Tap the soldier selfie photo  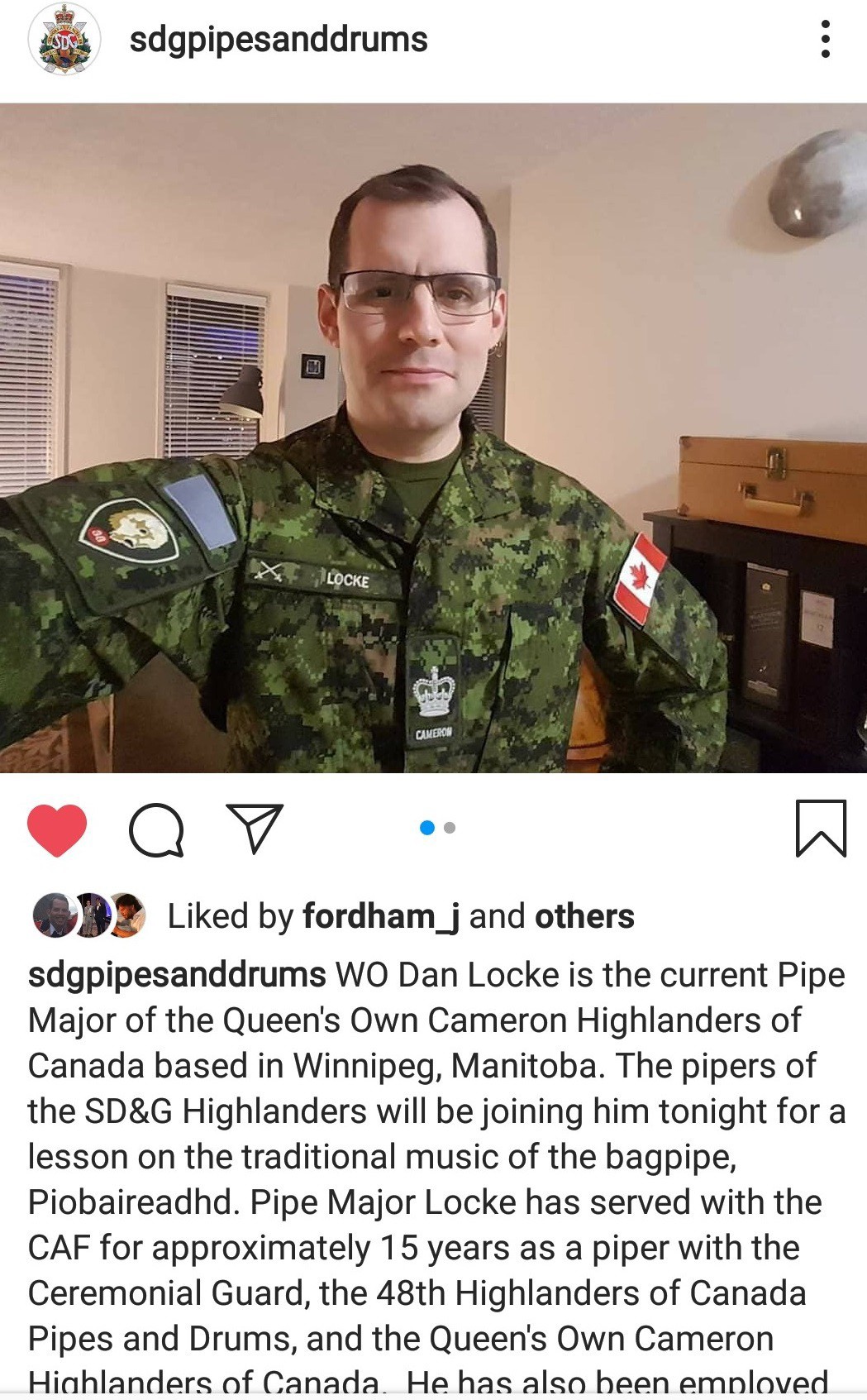click(x=433, y=437)
